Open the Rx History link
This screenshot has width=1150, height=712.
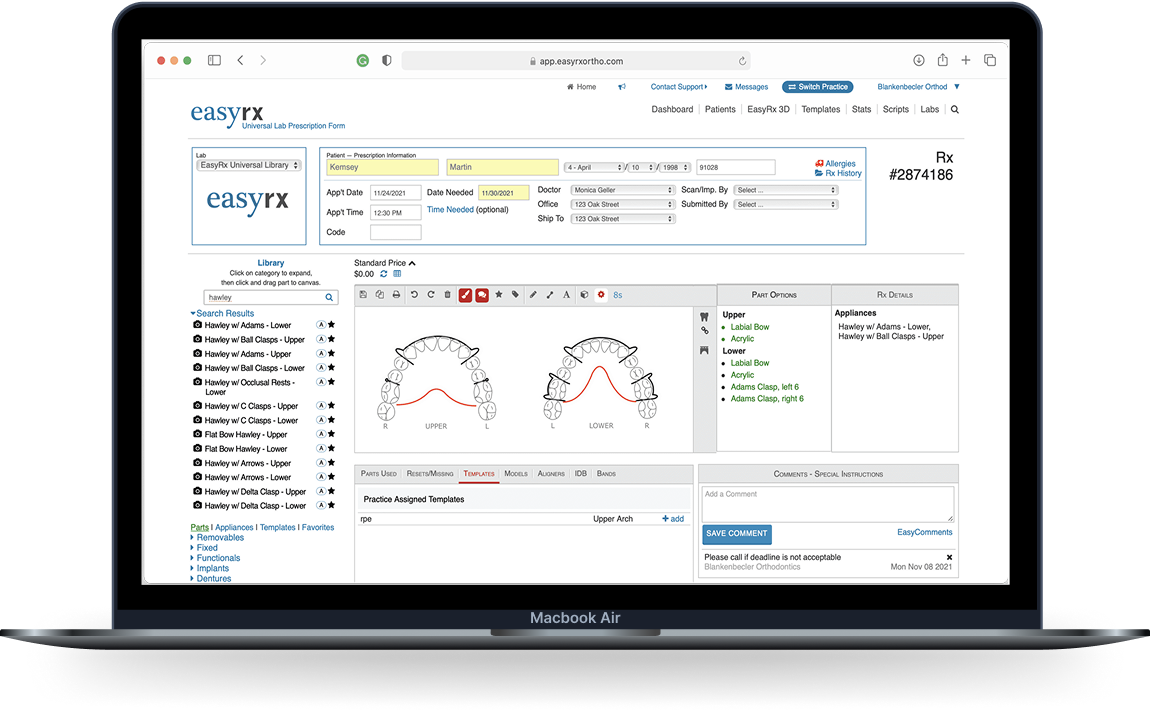838,173
